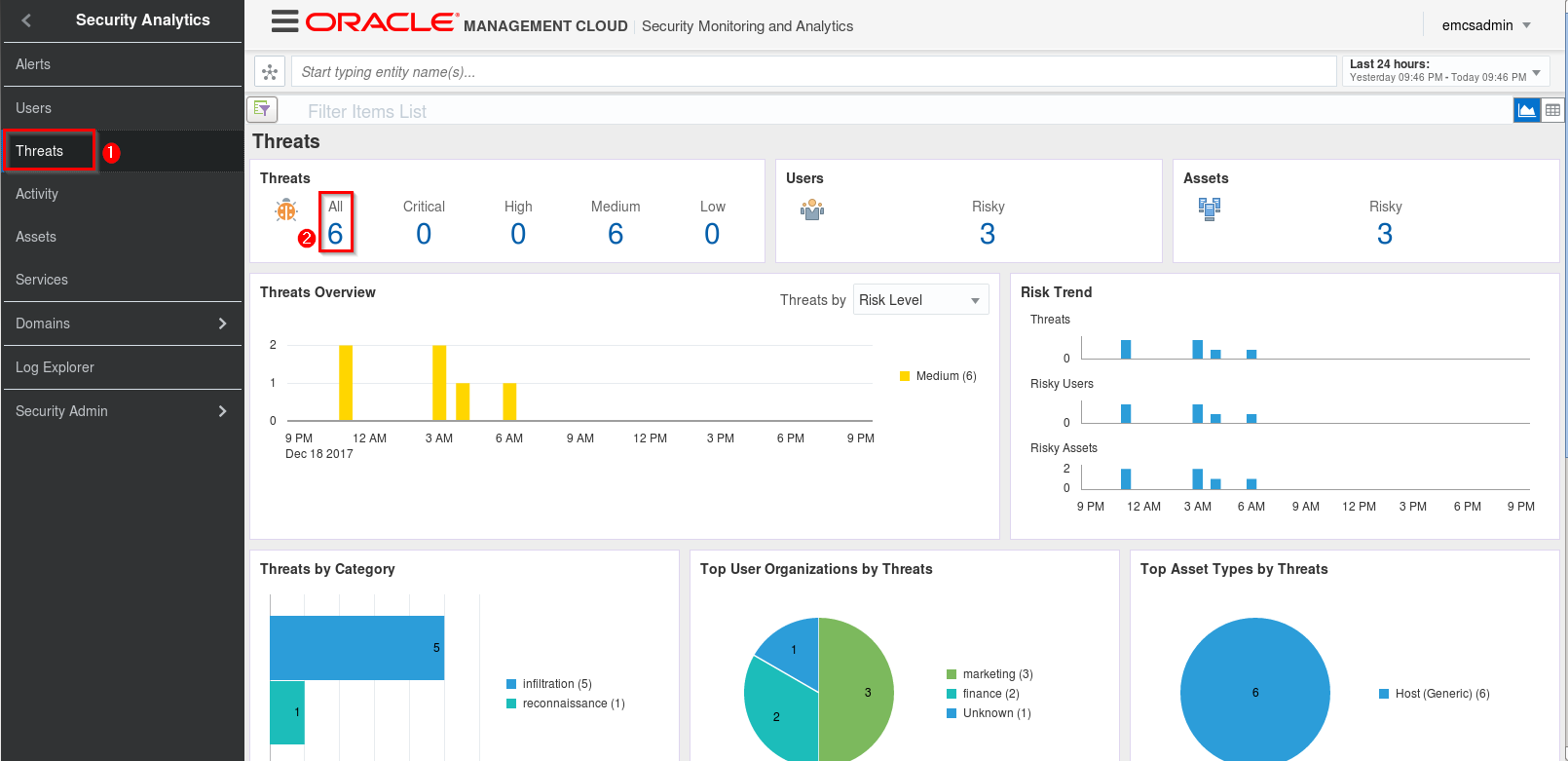The height and width of the screenshot is (761, 1568).
Task: Click the infiltration bar in Threats by Category
Action: click(357, 648)
